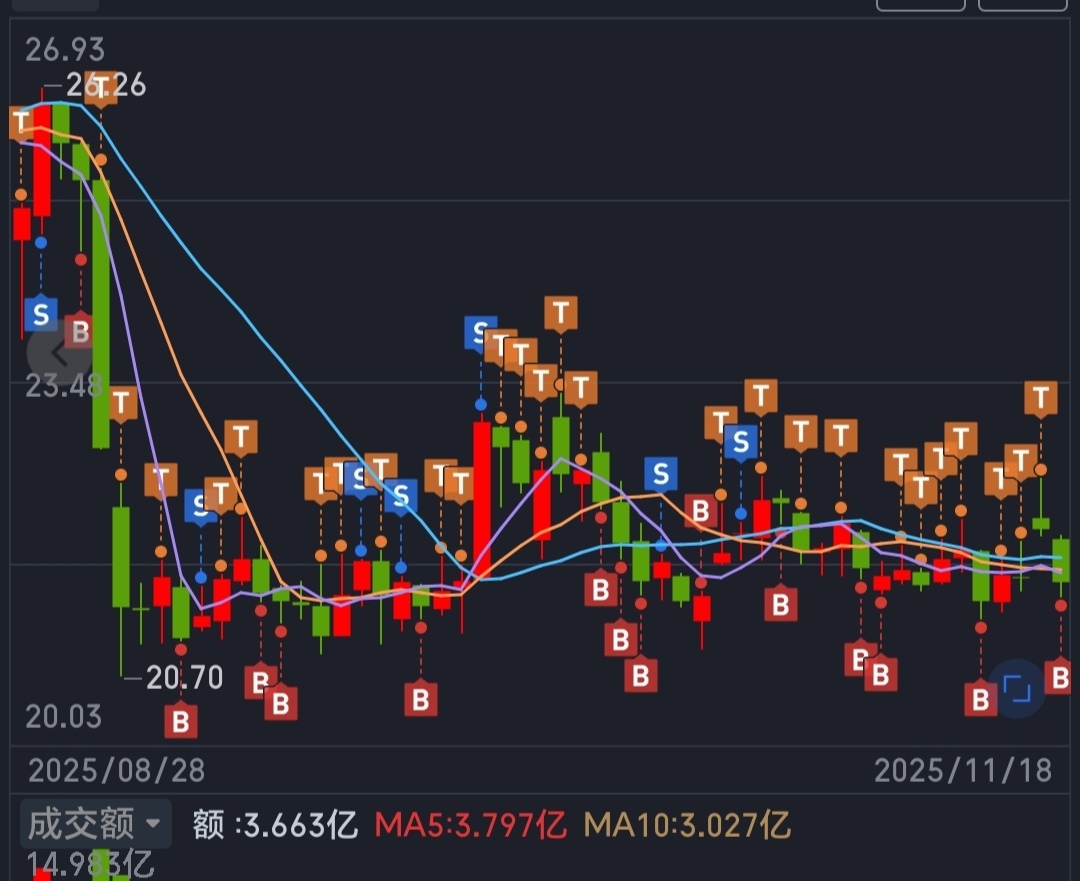
Task: Click the tallest red candlestick in mid-chart
Action: (x=482, y=499)
